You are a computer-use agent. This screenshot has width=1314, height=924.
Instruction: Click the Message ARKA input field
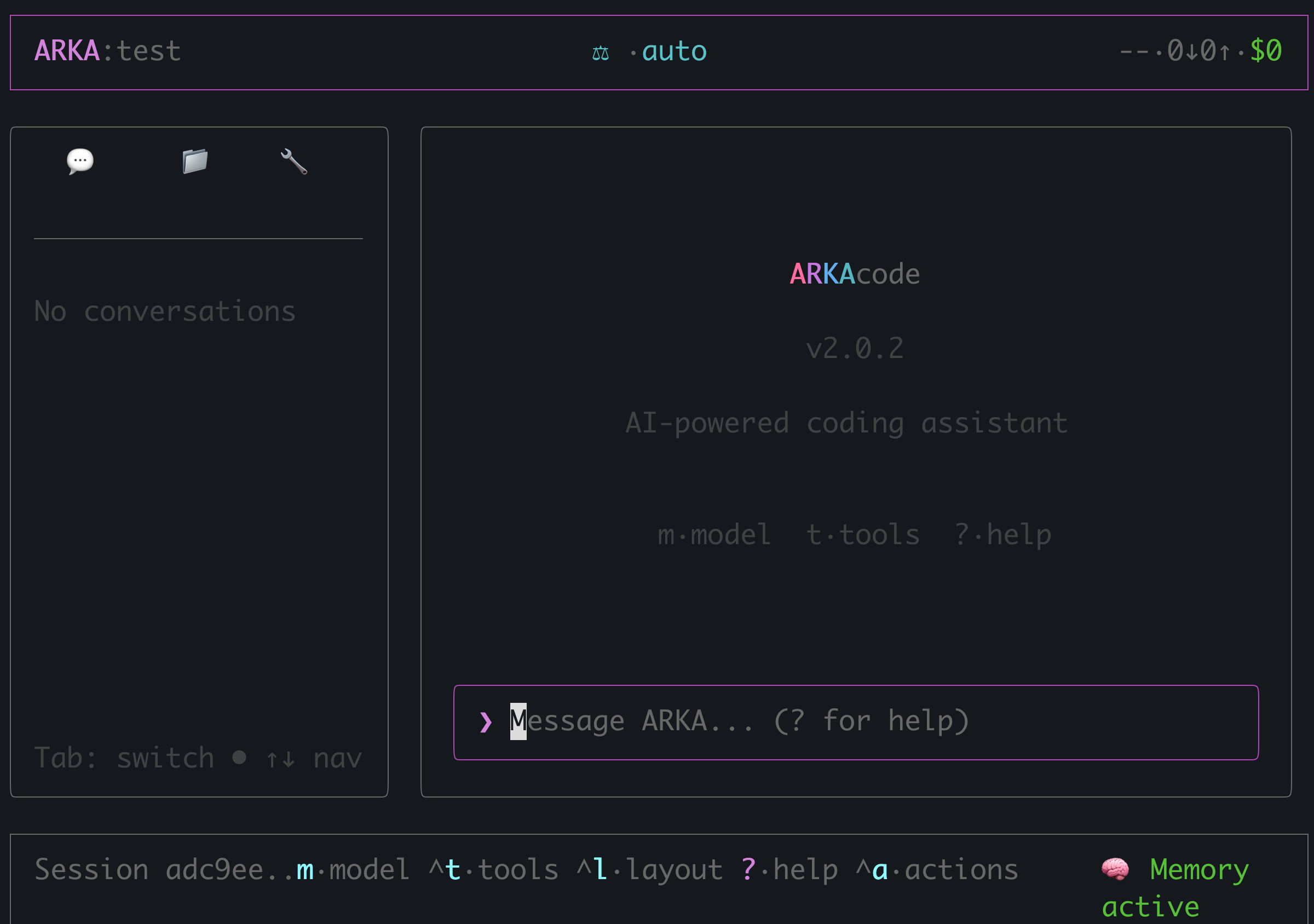point(738,721)
